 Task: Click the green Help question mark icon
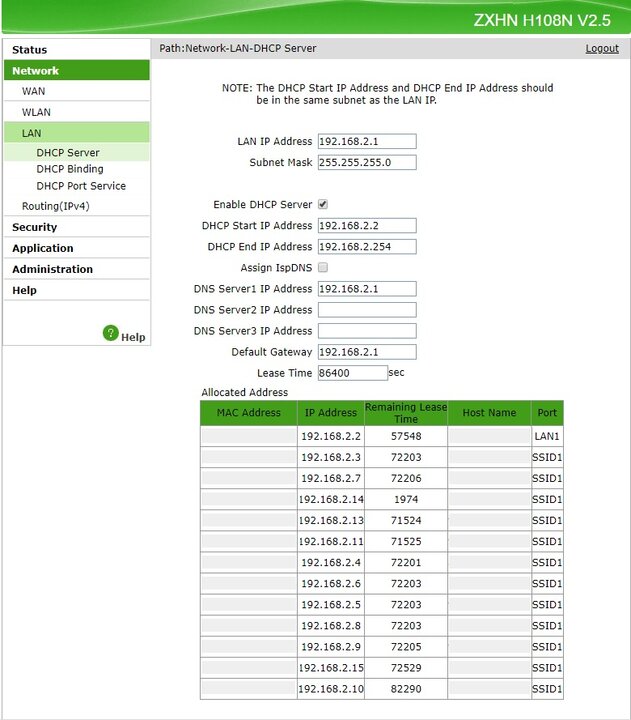pyautogui.click(x=111, y=333)
